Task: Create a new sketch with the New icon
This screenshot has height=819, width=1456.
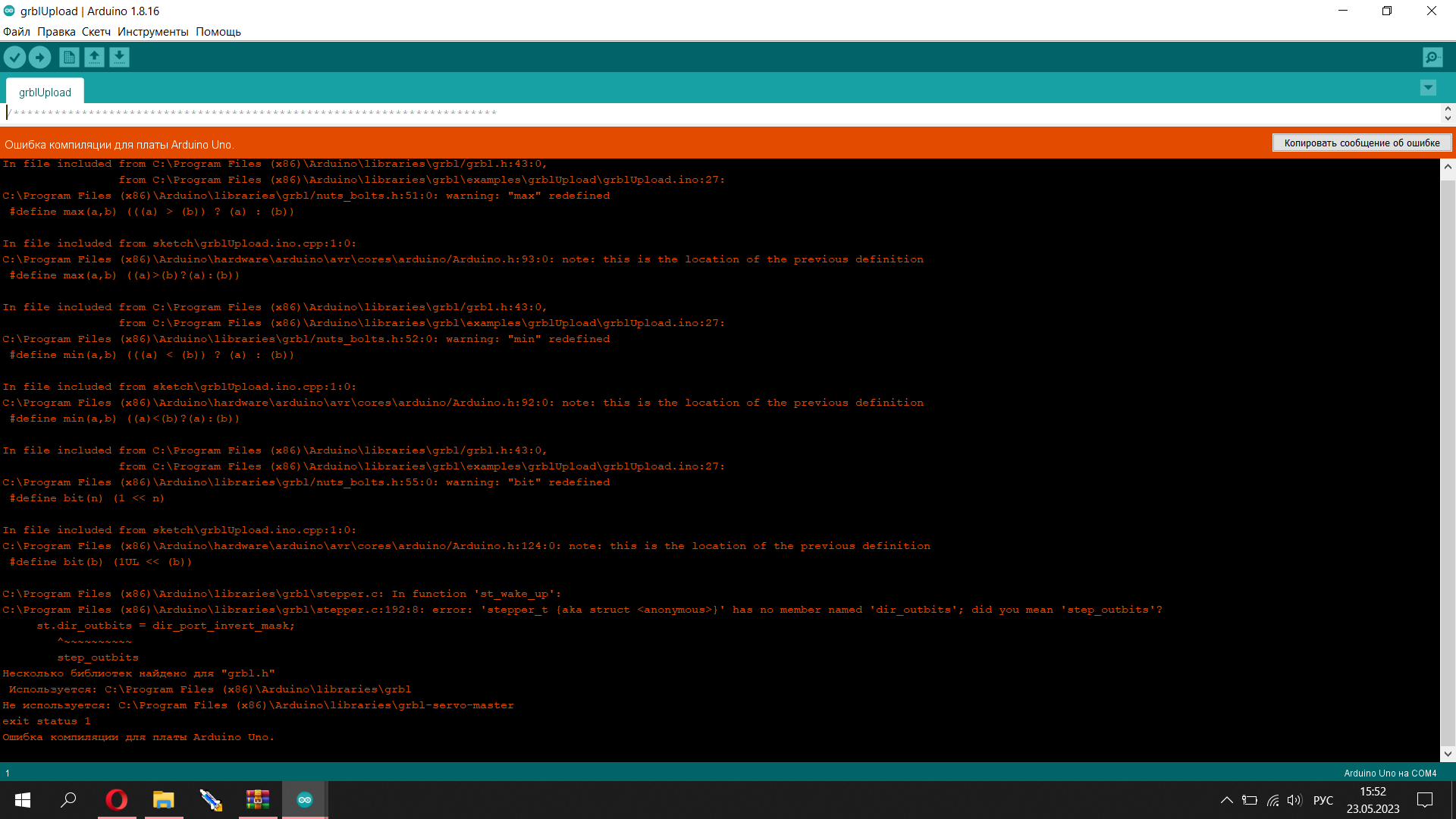Action: (x=69, y=57)
